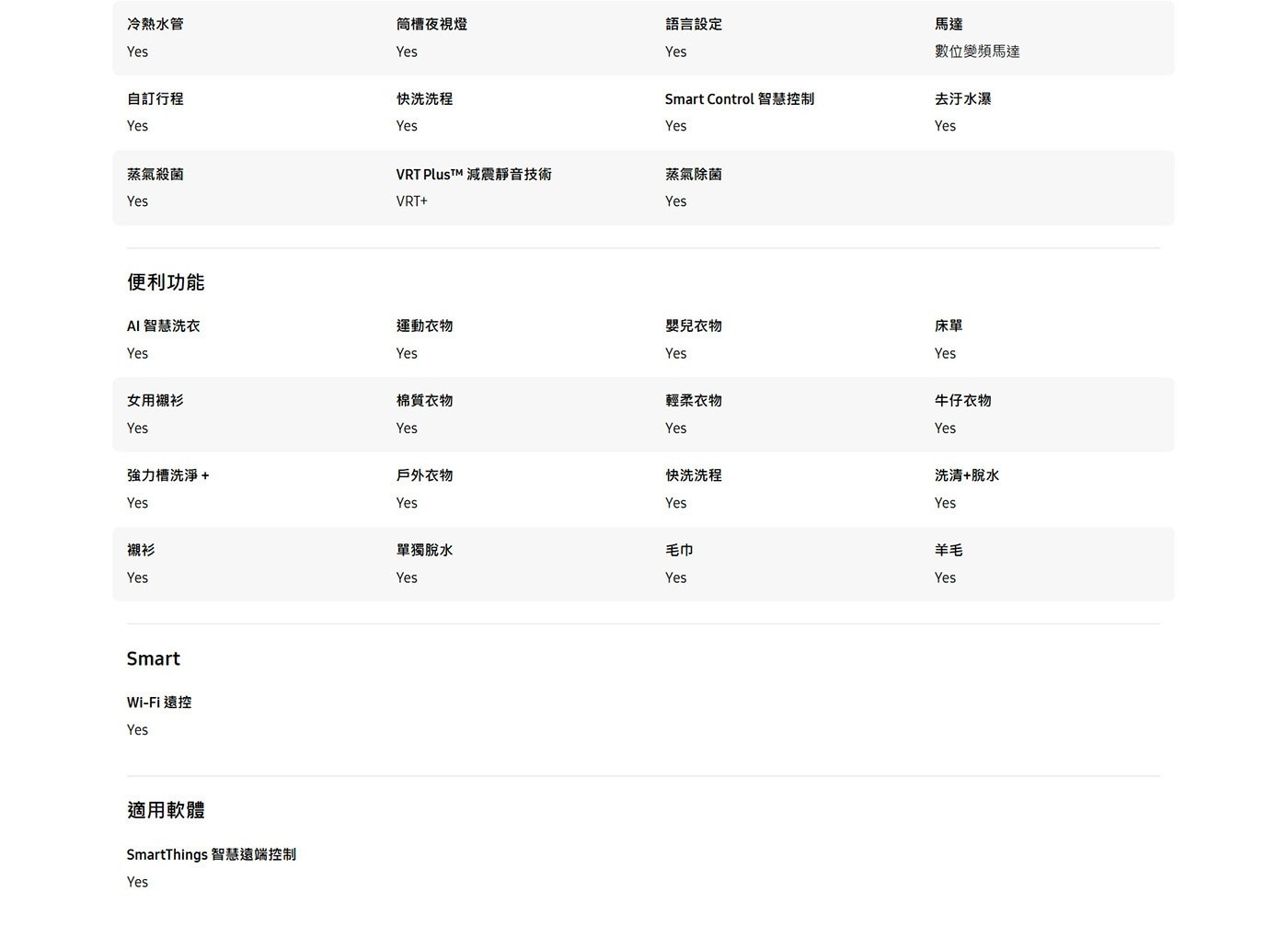This screenshot has width=1288, height=937.
Task: Select the 羊毛 label
Action: click(949, 550)
